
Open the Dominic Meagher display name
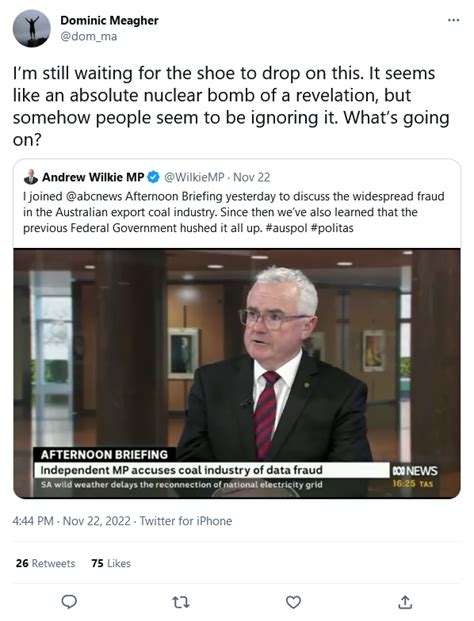point(109,21)
